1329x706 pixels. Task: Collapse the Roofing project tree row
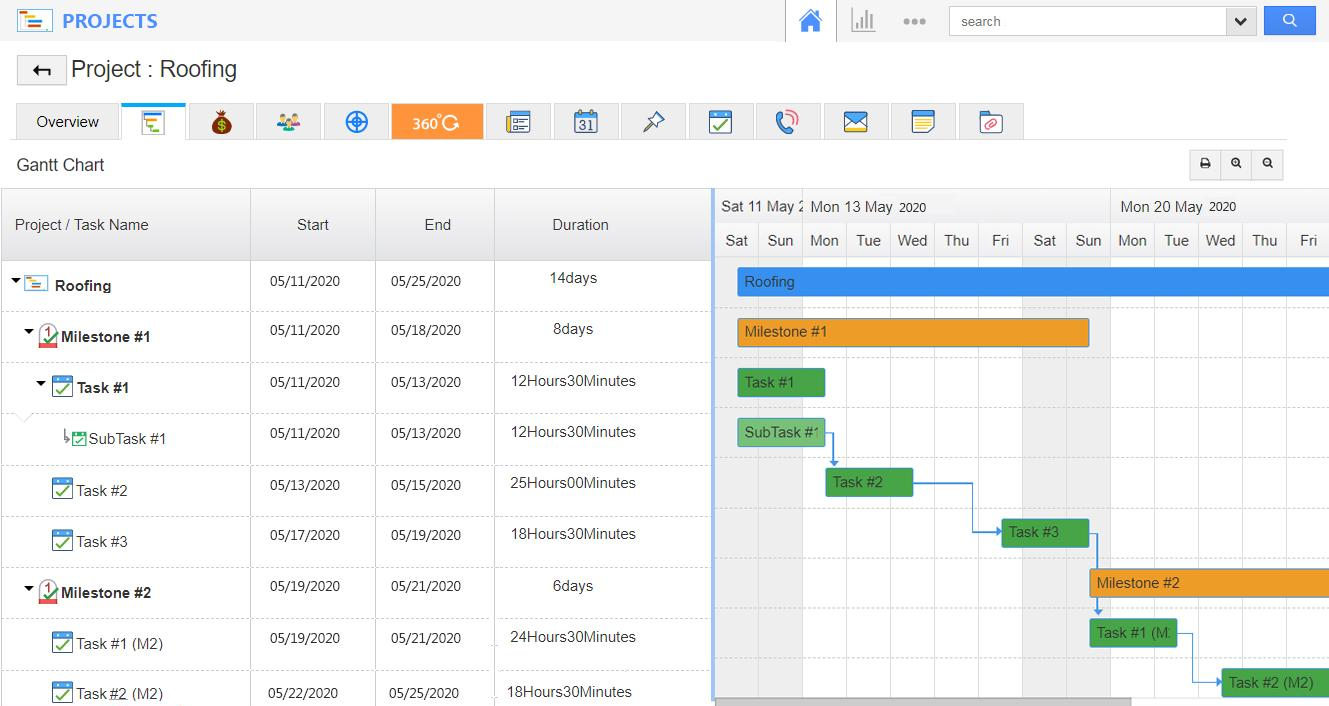tap(16, 282)
